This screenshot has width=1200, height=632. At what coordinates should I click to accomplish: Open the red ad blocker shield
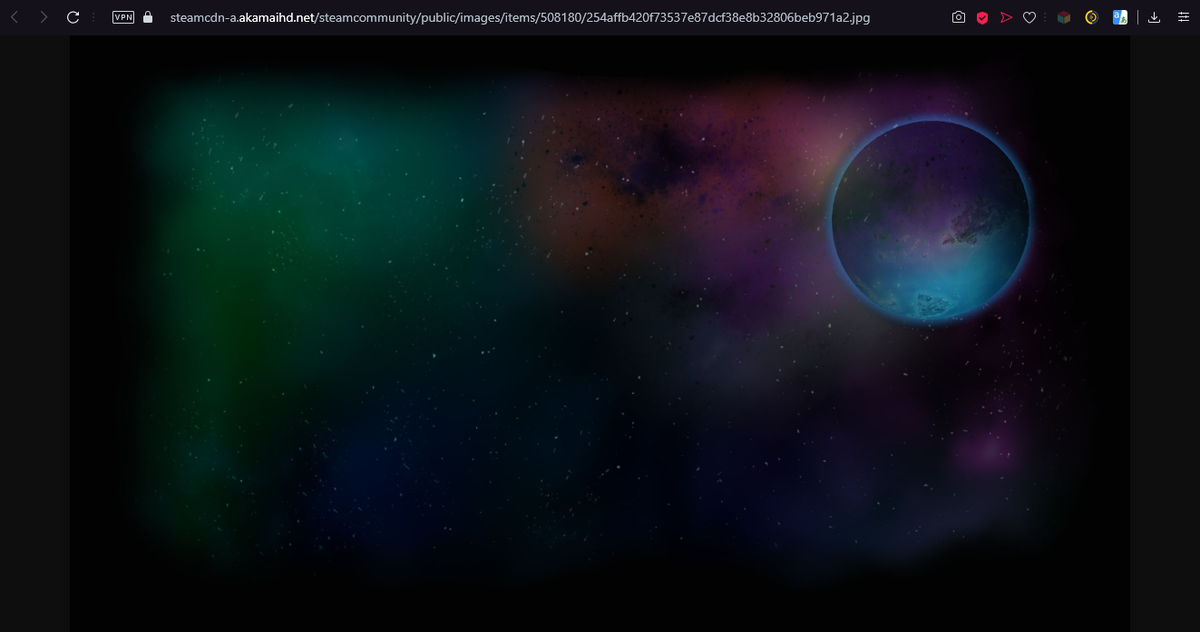(x=982, y=17)
